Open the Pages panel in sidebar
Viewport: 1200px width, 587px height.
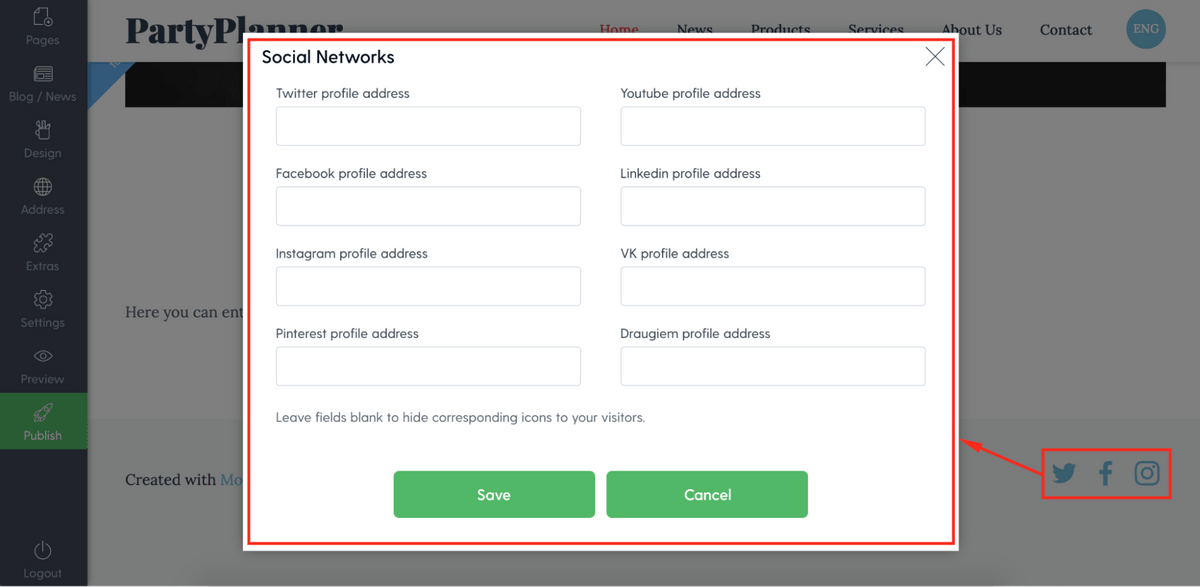coord(43,26)
